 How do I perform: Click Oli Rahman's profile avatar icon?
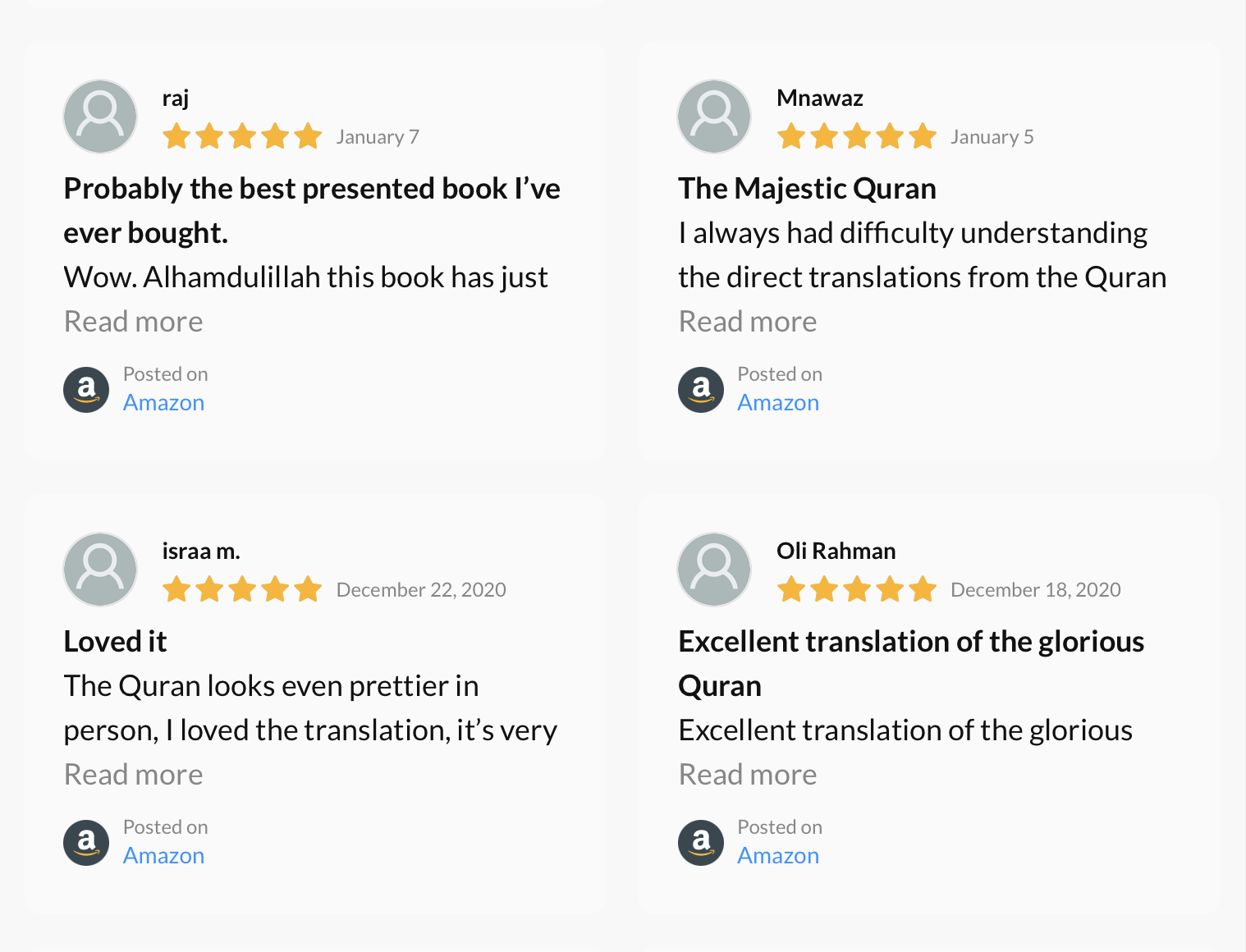tap(714, 570)
